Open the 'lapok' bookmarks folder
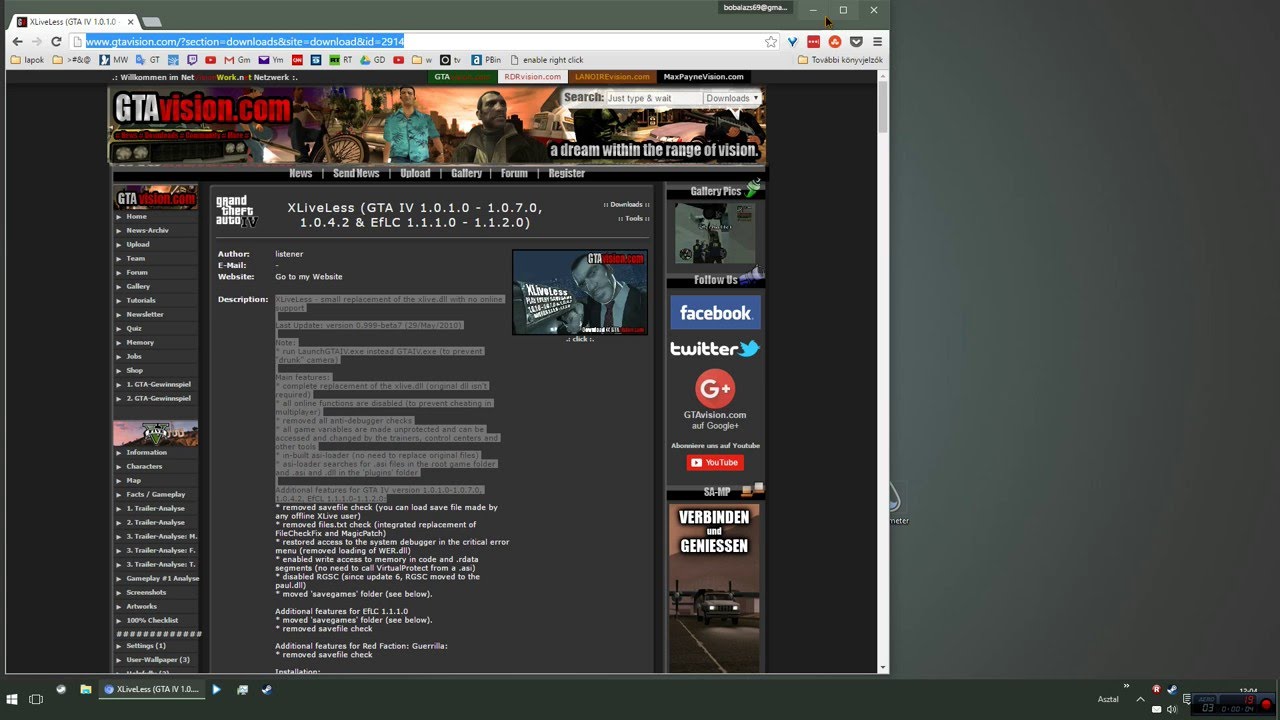The width and height of the screenshot is (1280, 720). point(28,60)
